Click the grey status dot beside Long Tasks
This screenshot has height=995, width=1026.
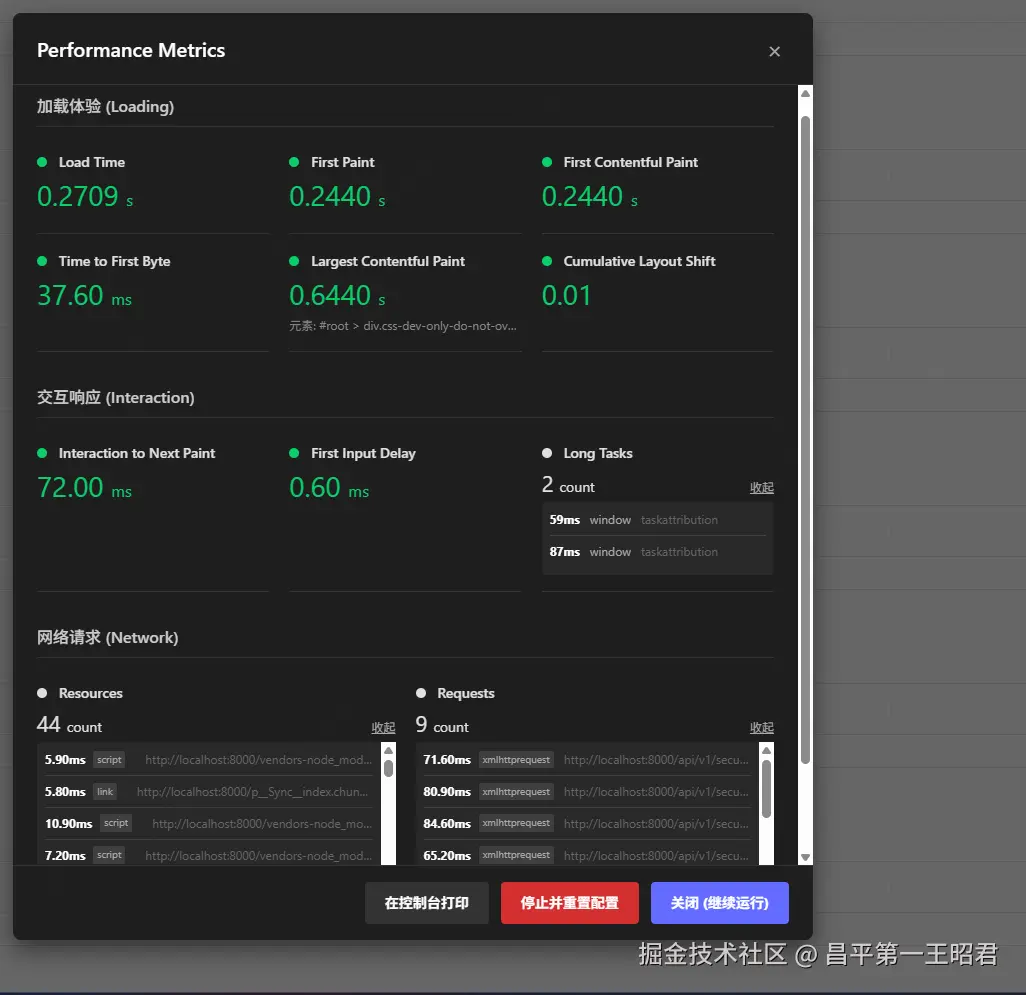tap(547, 453)
